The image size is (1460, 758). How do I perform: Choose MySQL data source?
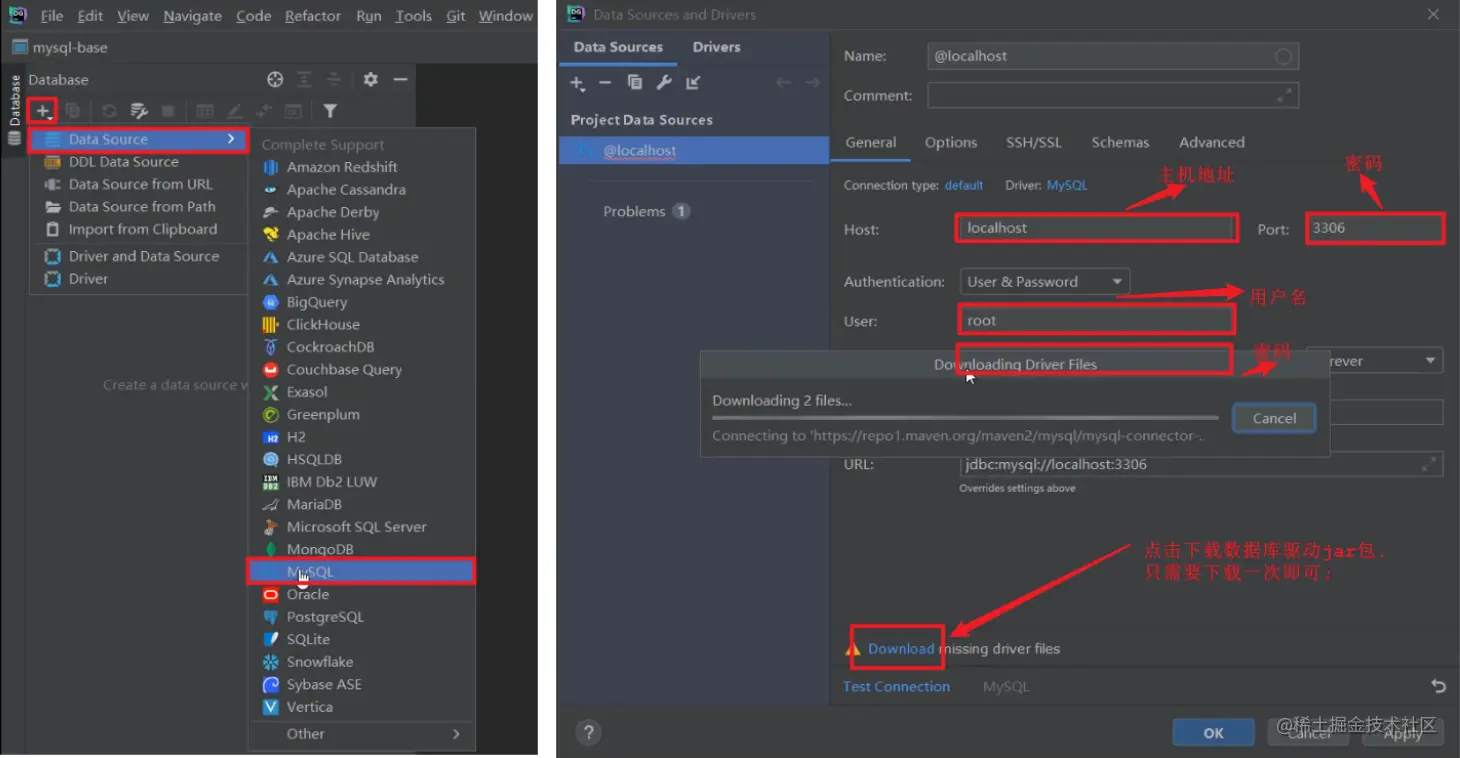pyautogui.click(x=361, y=572)
